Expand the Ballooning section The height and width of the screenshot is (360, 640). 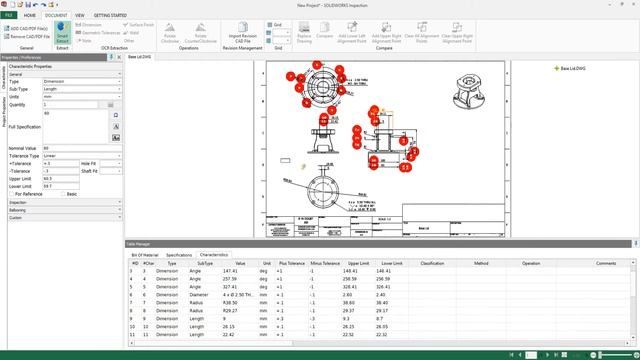click(65, 210)
